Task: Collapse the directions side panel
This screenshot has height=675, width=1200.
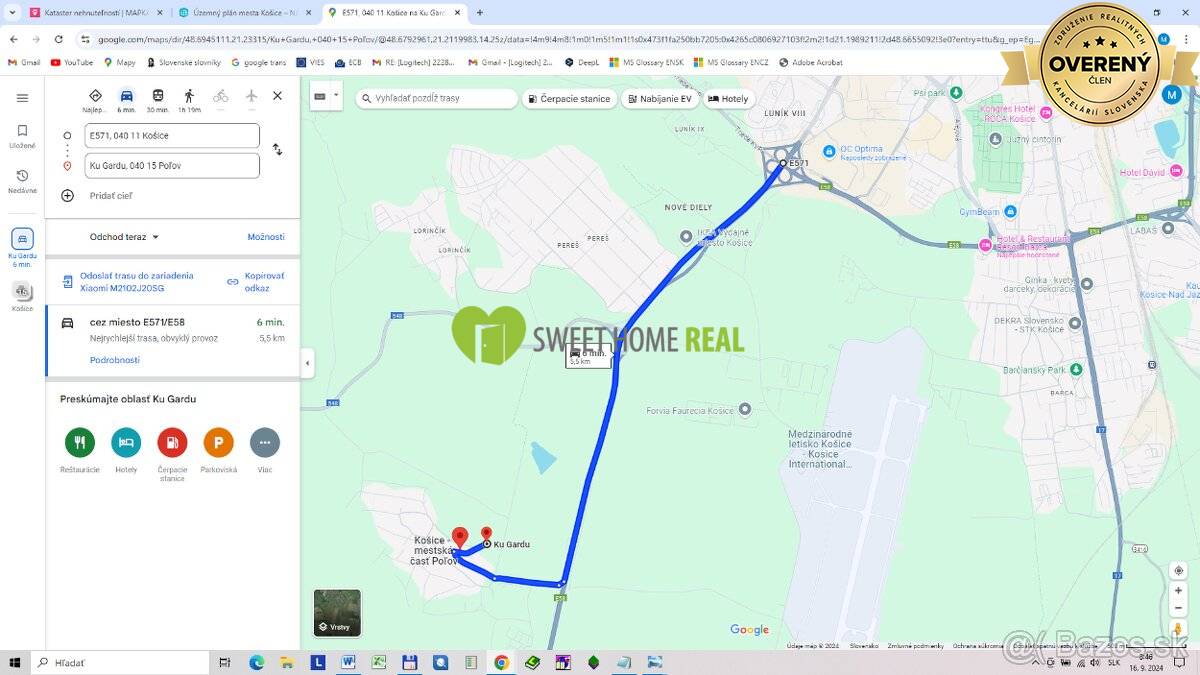Action: 307,363
